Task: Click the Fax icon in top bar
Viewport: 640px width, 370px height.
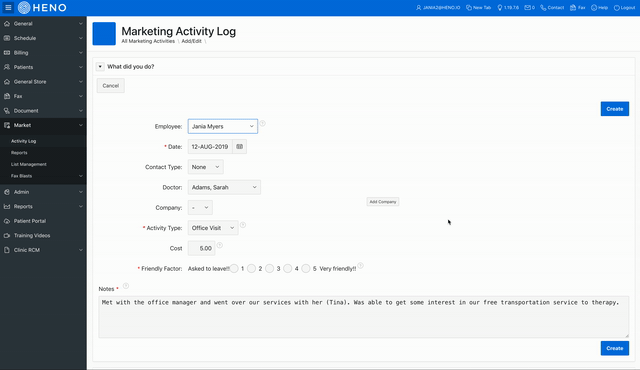Action: pyautogui.click(x=573, y=8)
